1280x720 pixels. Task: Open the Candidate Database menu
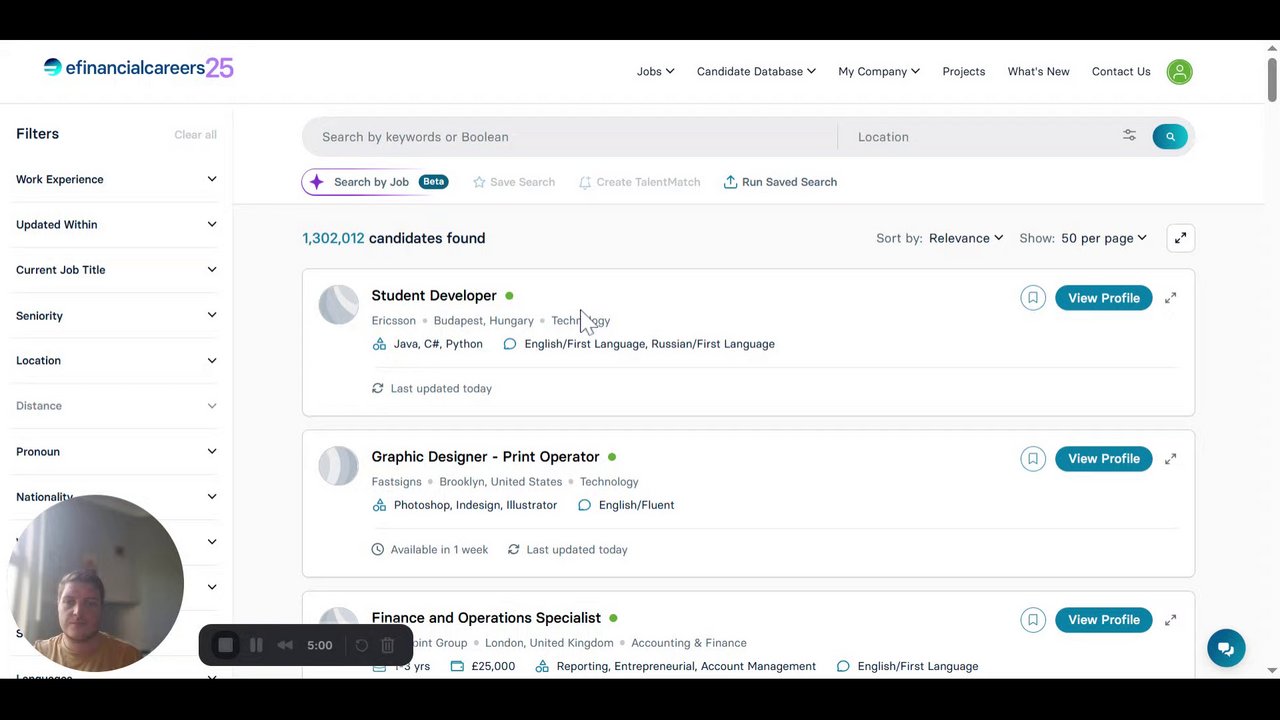pyautogui.click(x=756, y=72)
